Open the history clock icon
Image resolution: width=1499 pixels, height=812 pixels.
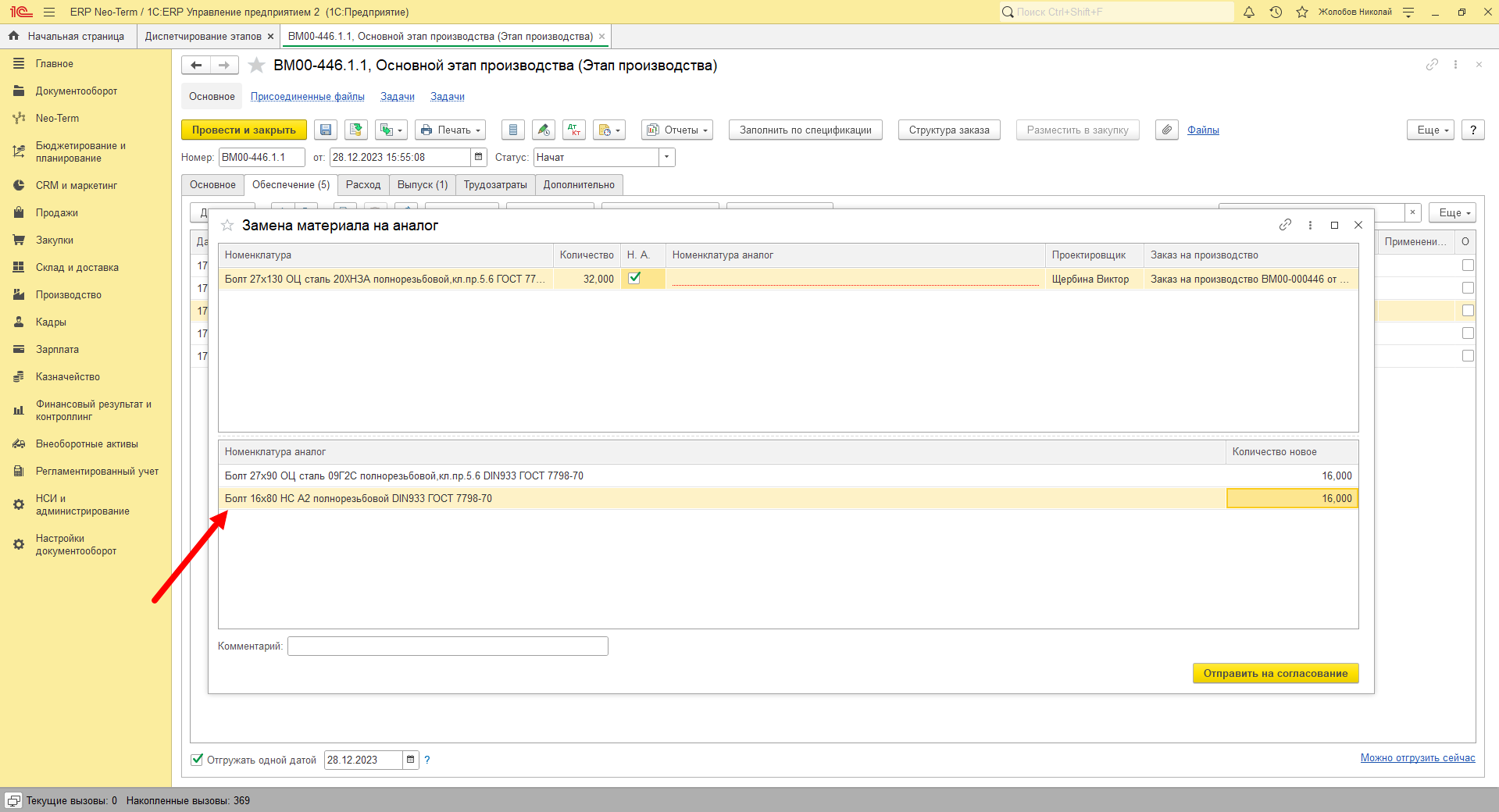coord(1276,12)
